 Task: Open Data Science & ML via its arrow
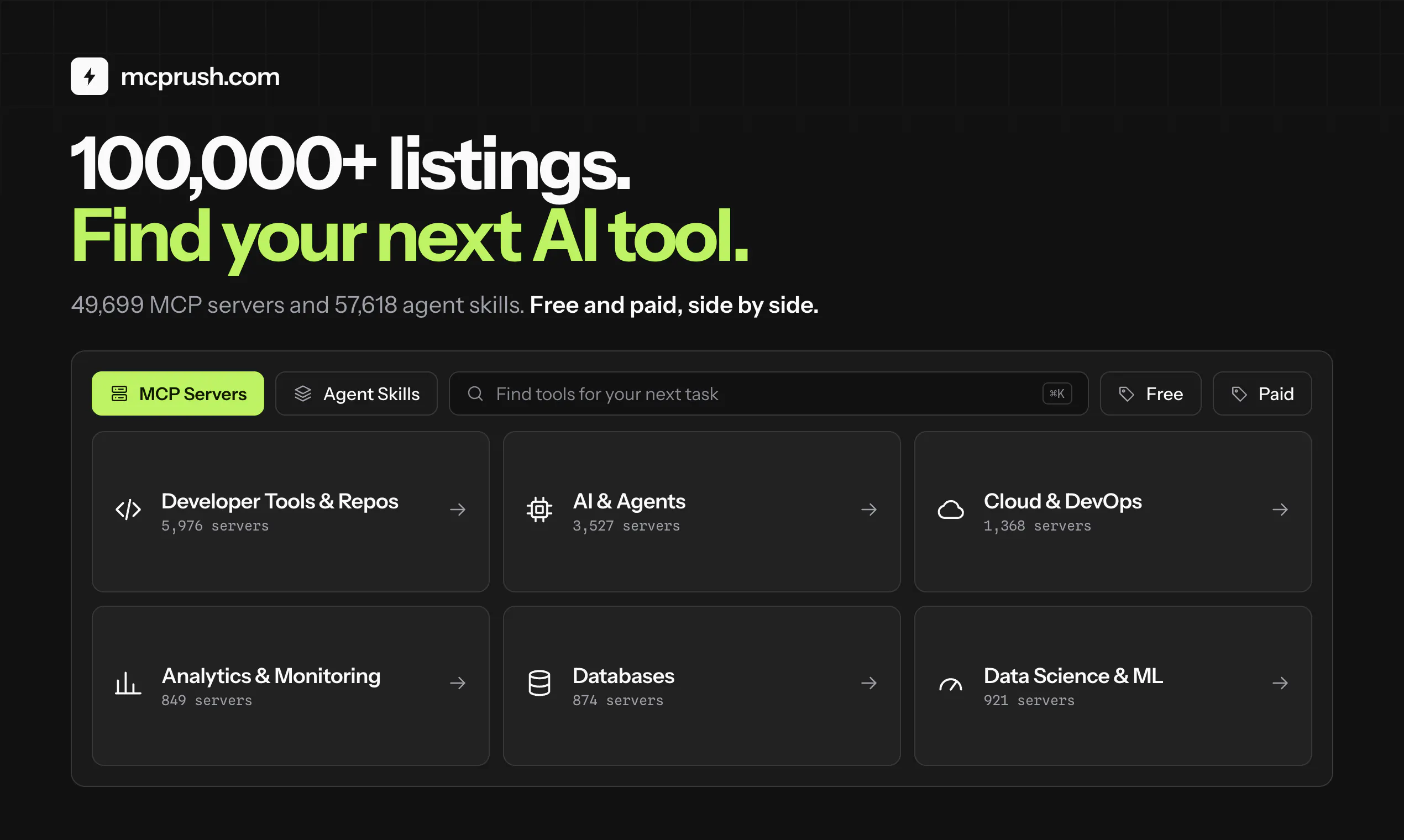click(1280, 683)
